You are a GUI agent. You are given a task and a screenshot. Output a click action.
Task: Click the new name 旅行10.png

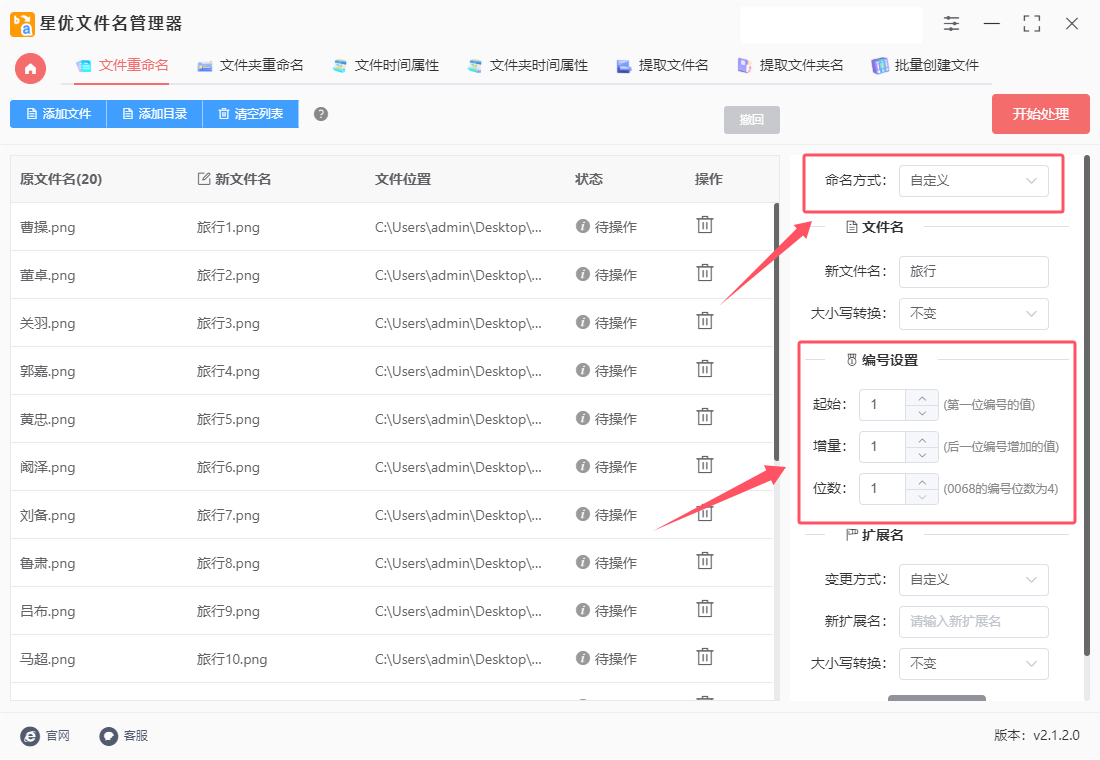tap(232, 660)
